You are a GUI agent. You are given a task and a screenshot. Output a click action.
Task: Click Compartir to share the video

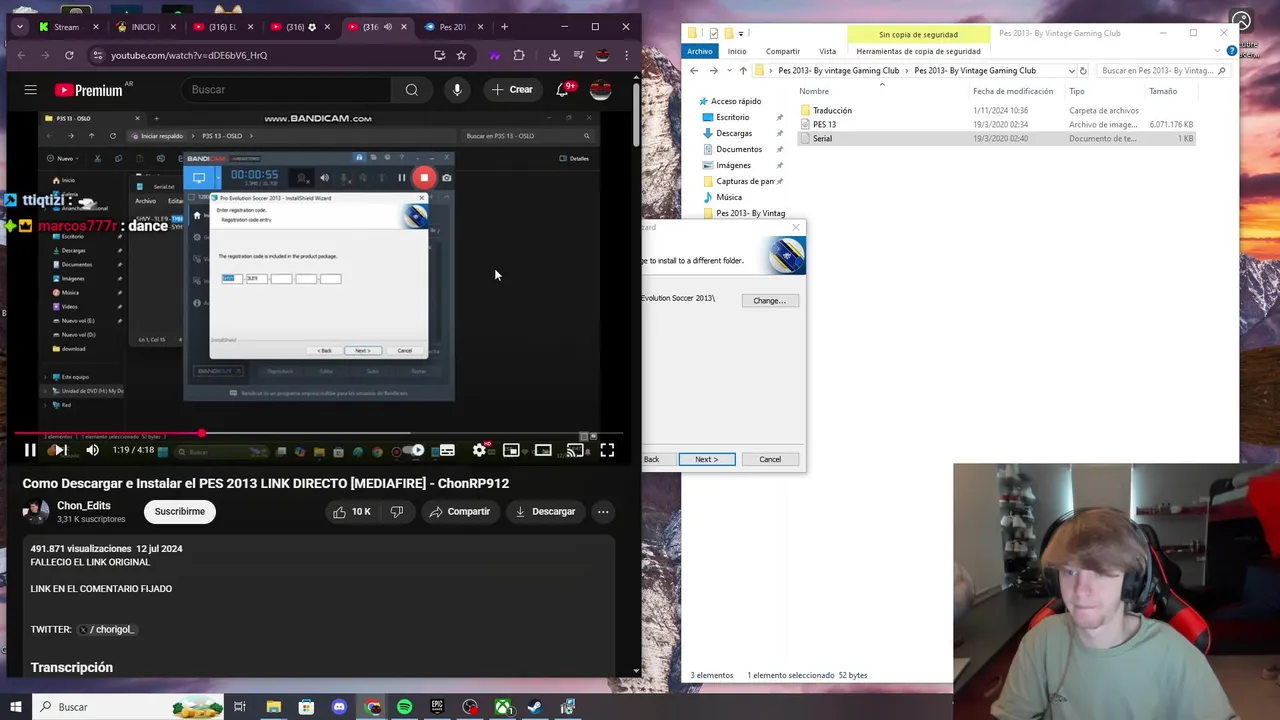coord(459,511)
